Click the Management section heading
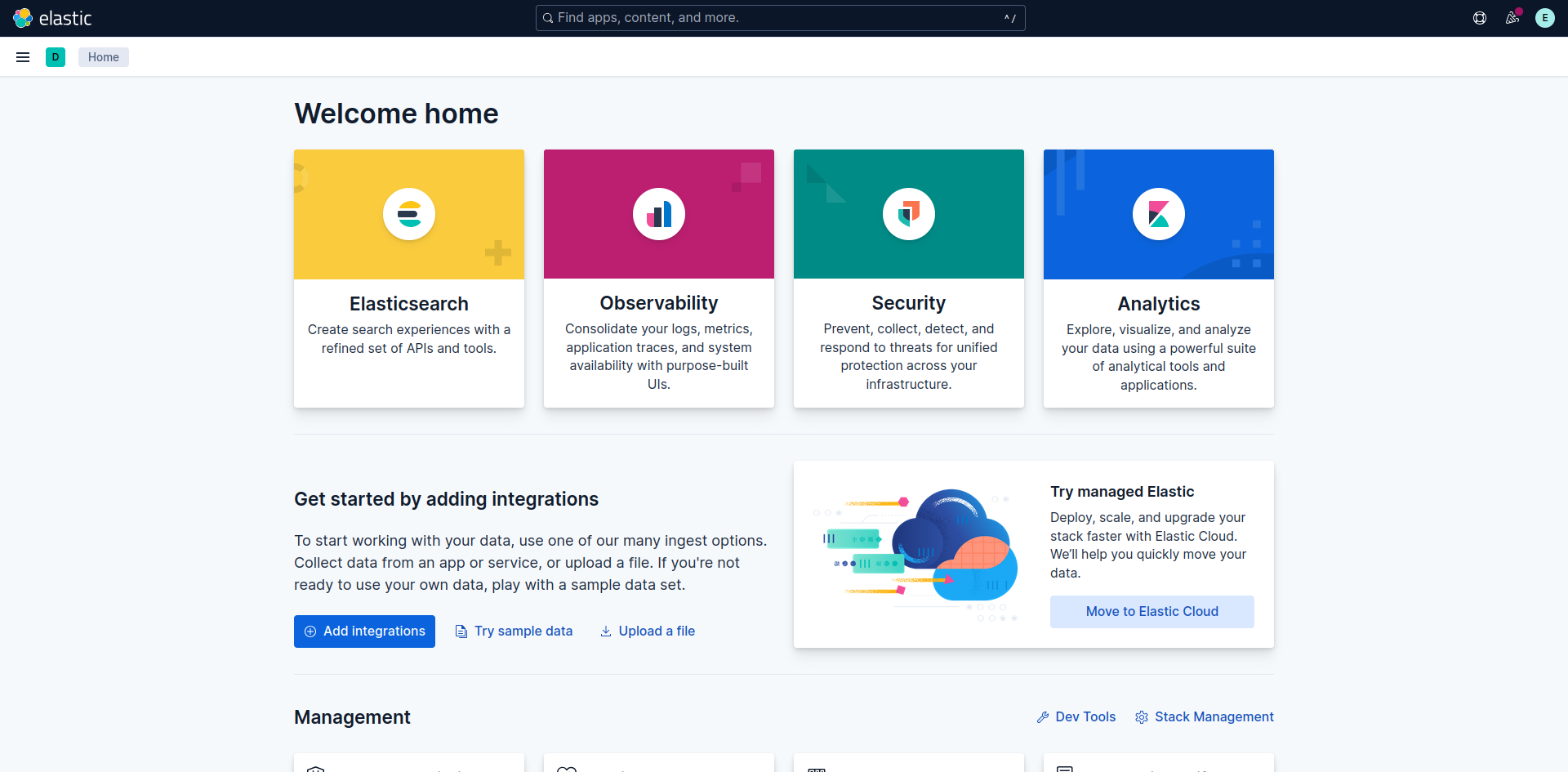This screenshot has height=772, width=1568. tap(352, 717)
